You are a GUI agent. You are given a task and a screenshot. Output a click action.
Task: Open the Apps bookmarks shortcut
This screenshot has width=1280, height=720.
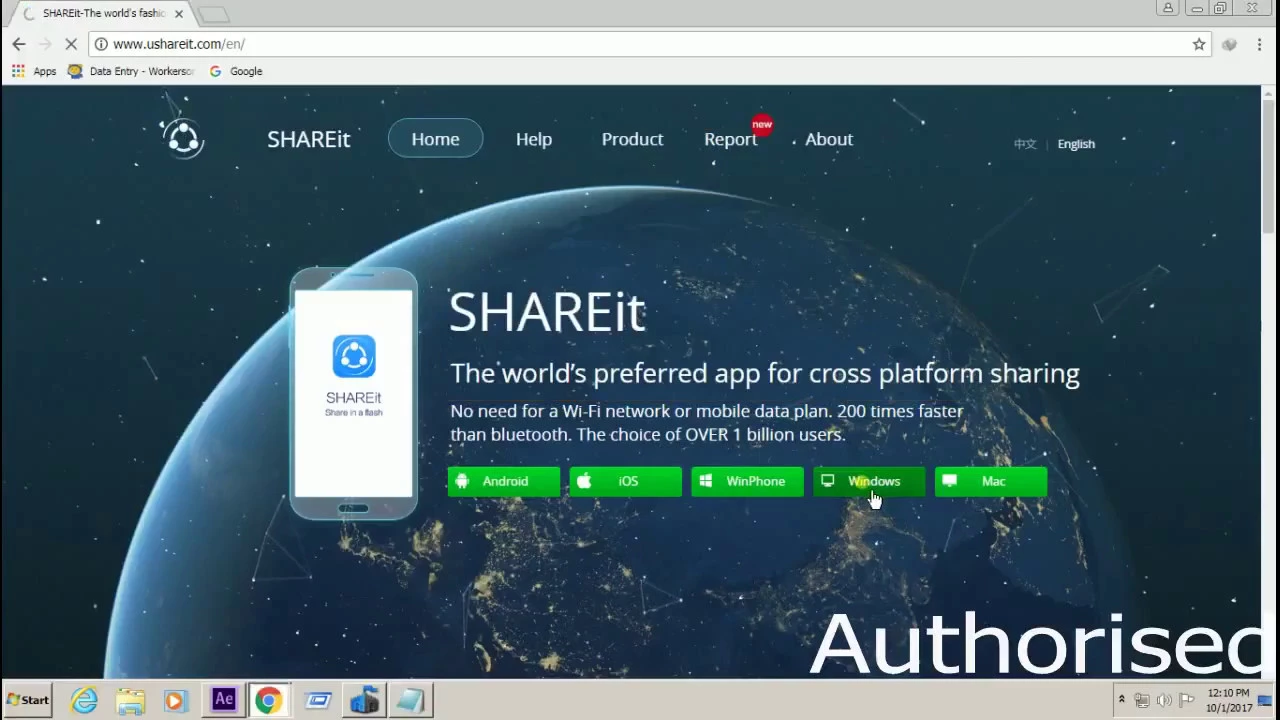click(x=34, y=71)
